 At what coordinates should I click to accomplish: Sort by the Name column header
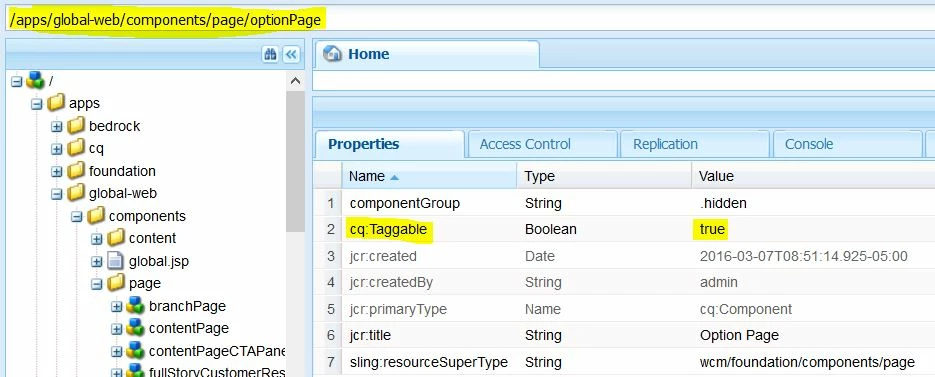(429, 177)
